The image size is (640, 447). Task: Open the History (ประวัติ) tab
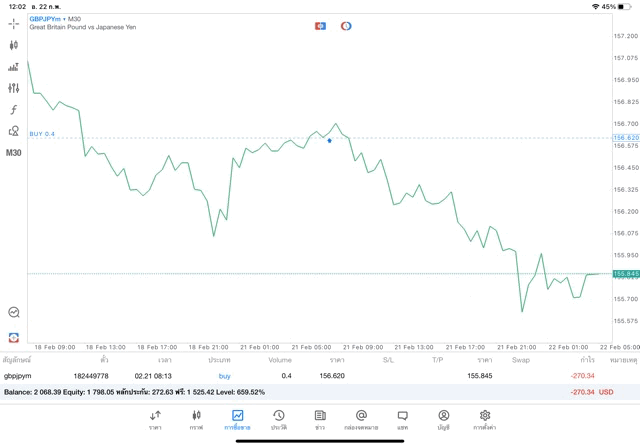[x=278, y=420]
